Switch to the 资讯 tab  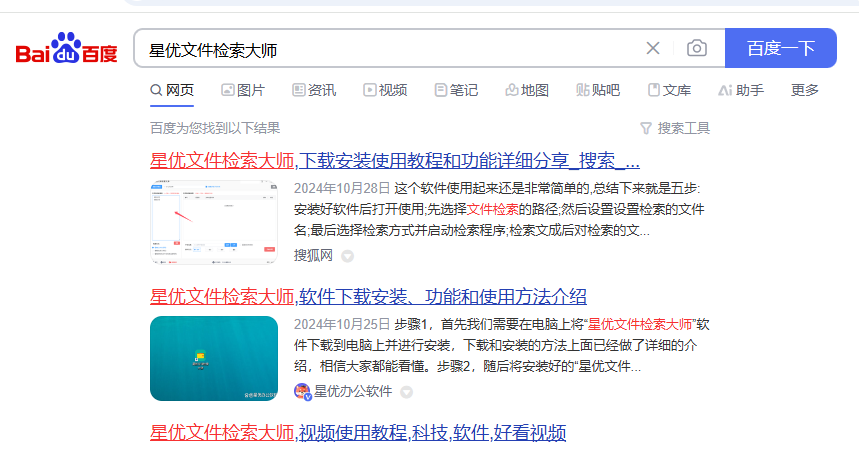(x=314, y=90)
